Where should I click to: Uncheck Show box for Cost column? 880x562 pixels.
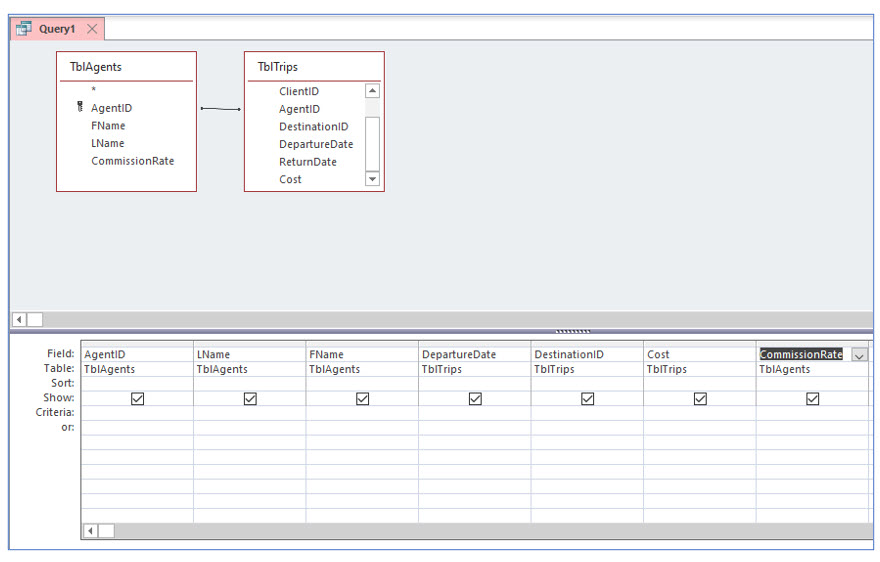click(700, 399)
